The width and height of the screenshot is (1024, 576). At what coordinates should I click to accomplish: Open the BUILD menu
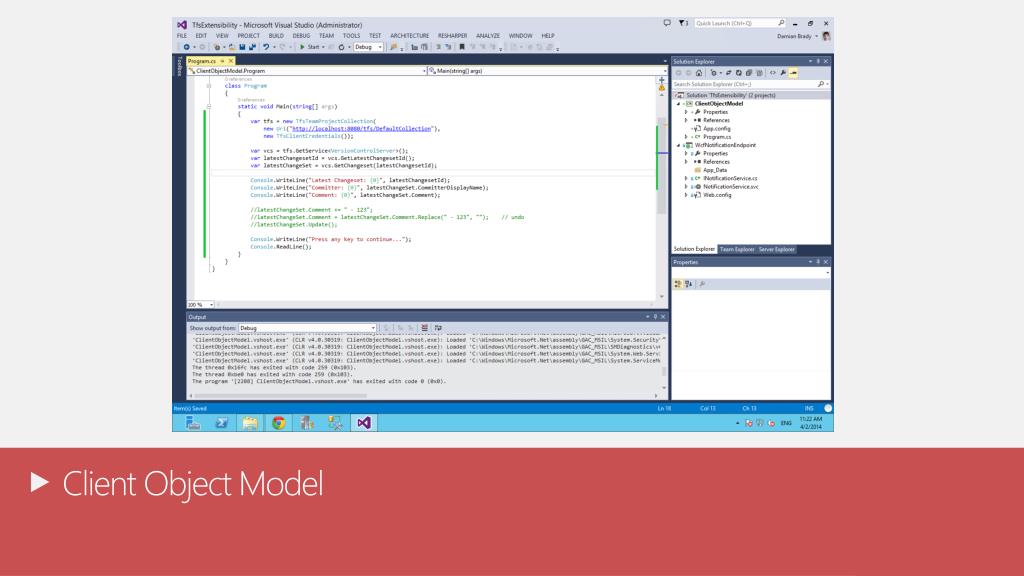(x=276, y=36)
